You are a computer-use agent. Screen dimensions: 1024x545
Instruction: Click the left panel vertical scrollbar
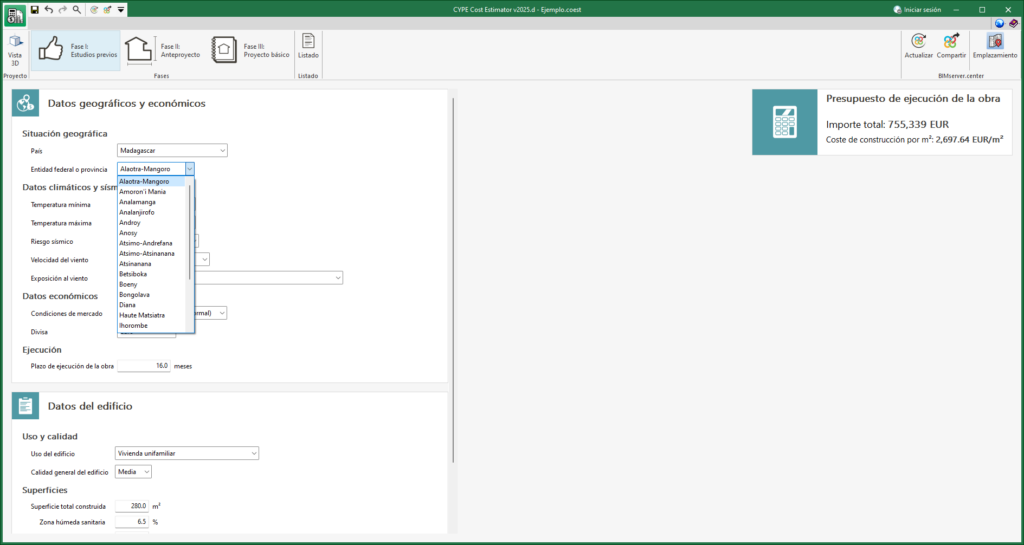point(453,281)
